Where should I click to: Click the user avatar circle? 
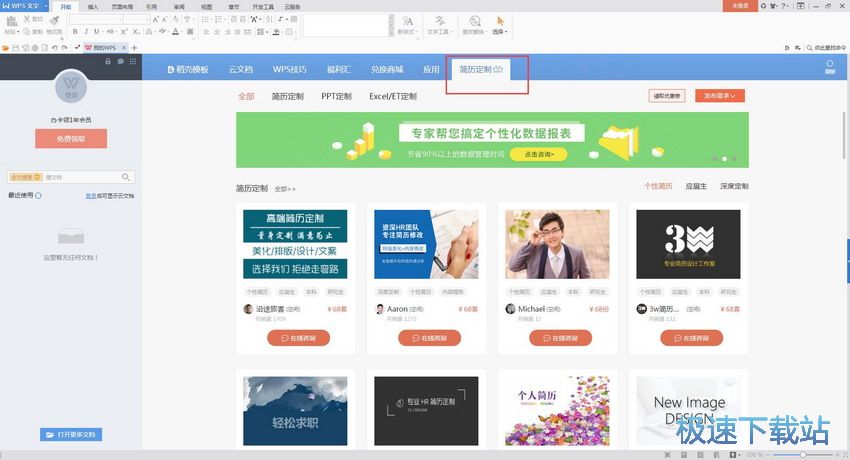pyautogui.click(x=71, y=87)
